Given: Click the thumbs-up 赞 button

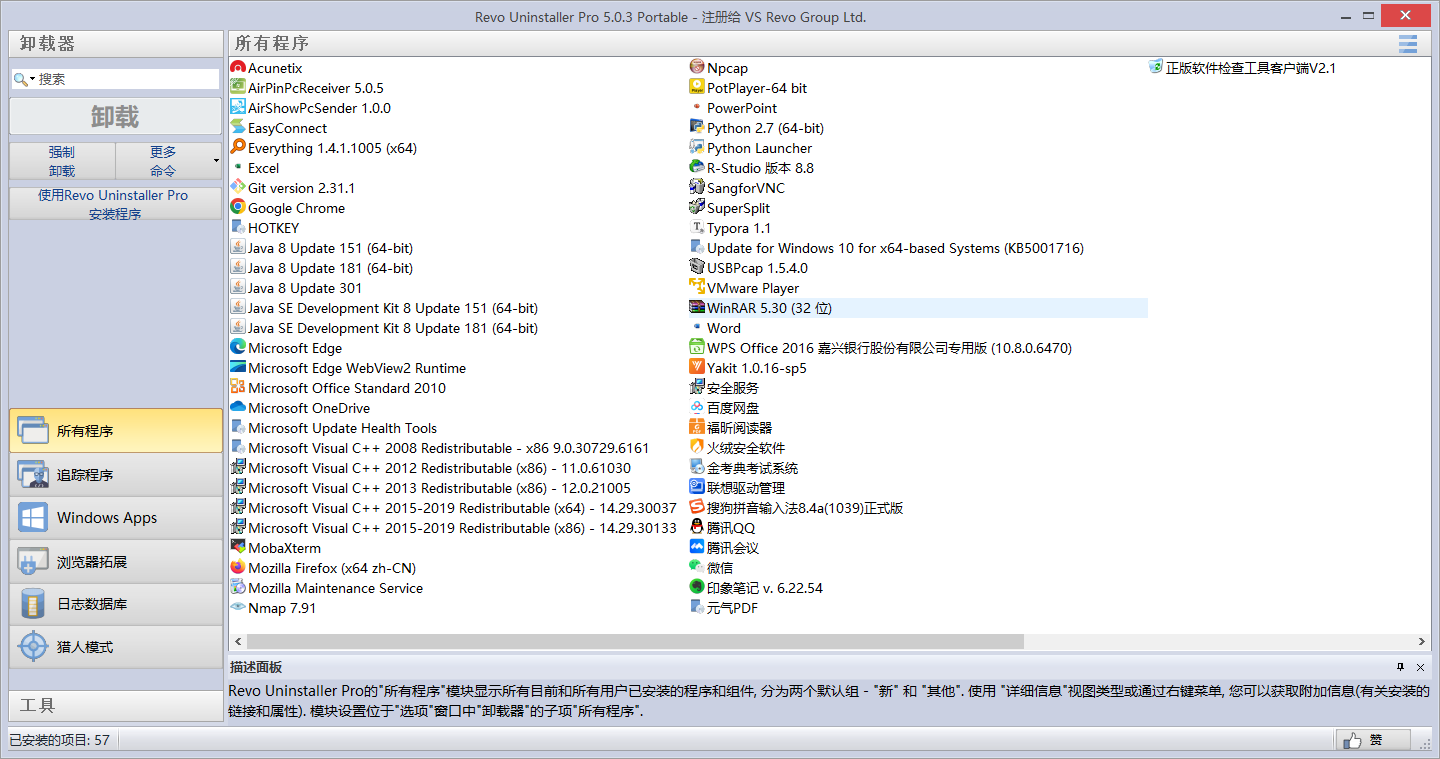Looking at the screenshot, I should (x=1374, y=740).
